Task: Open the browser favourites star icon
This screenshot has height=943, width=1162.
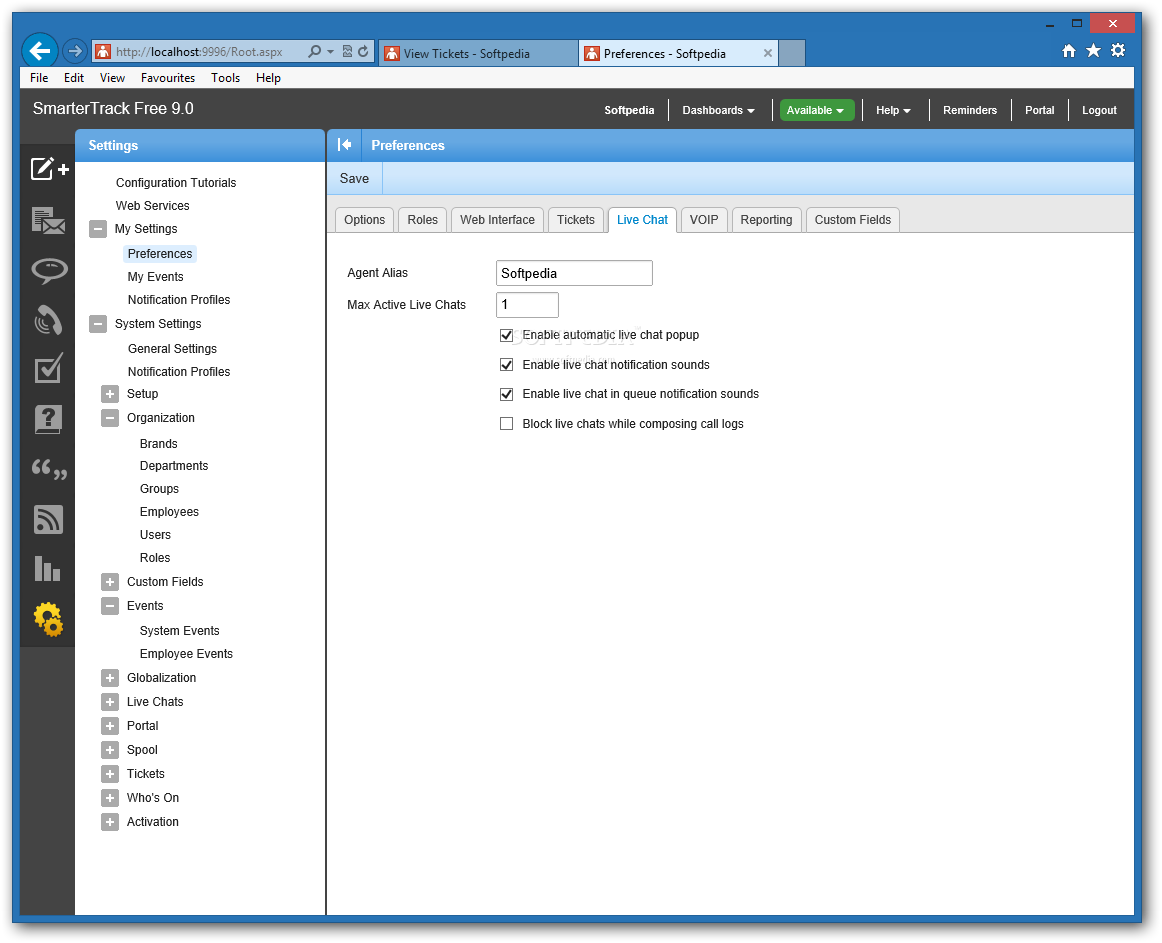Action: (x=1093, y=50)
